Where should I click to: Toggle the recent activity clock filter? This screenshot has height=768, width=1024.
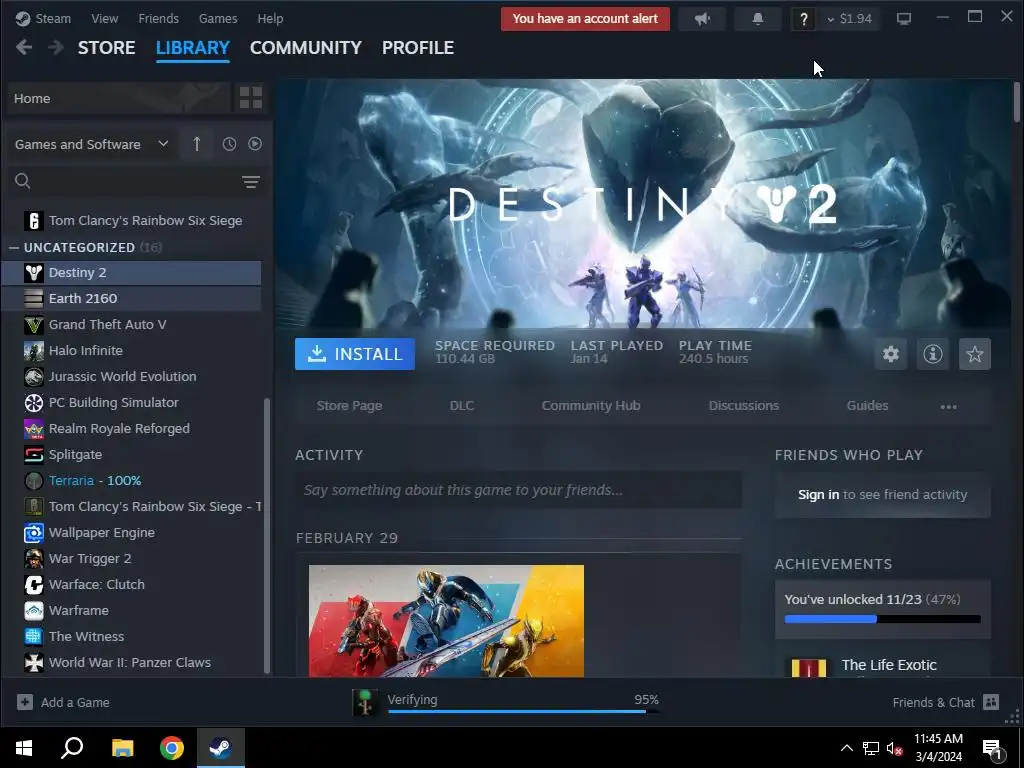point(229,144)
